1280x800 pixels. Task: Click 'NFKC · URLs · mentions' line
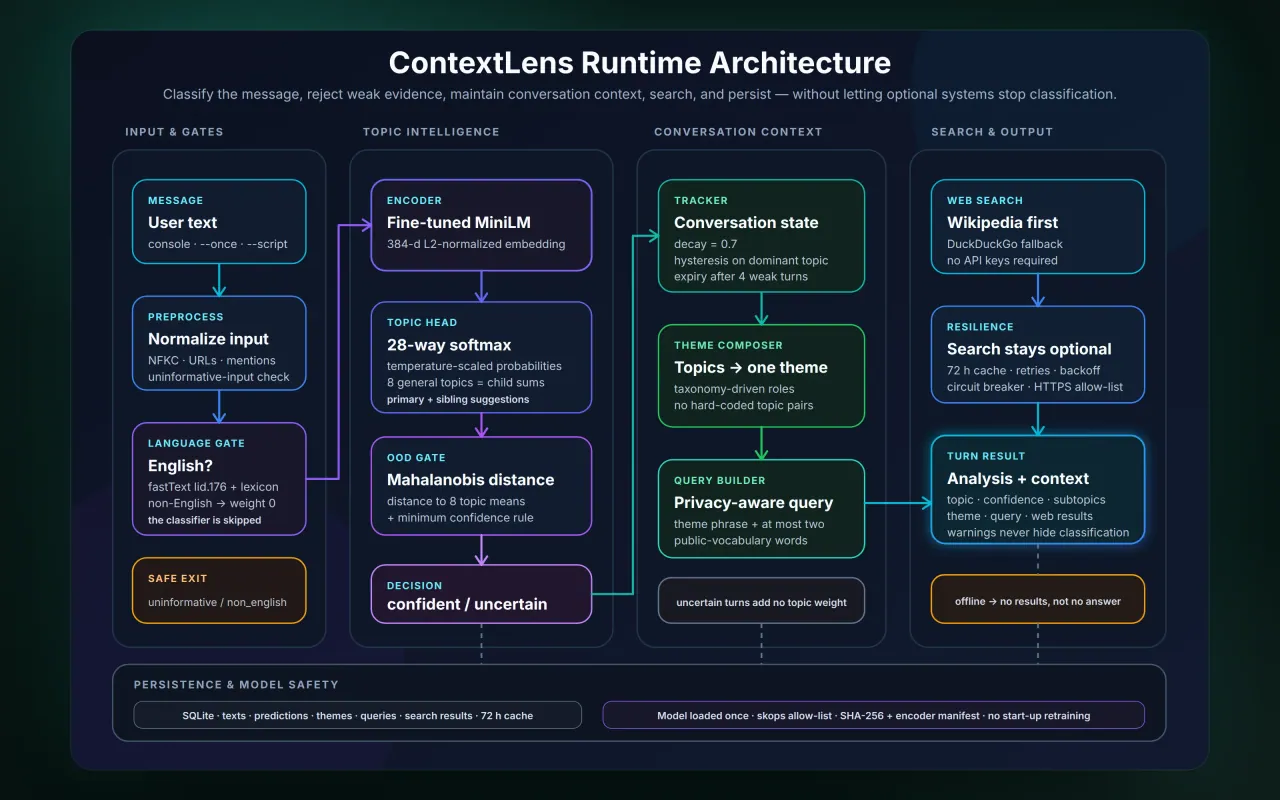click(212, 360)
